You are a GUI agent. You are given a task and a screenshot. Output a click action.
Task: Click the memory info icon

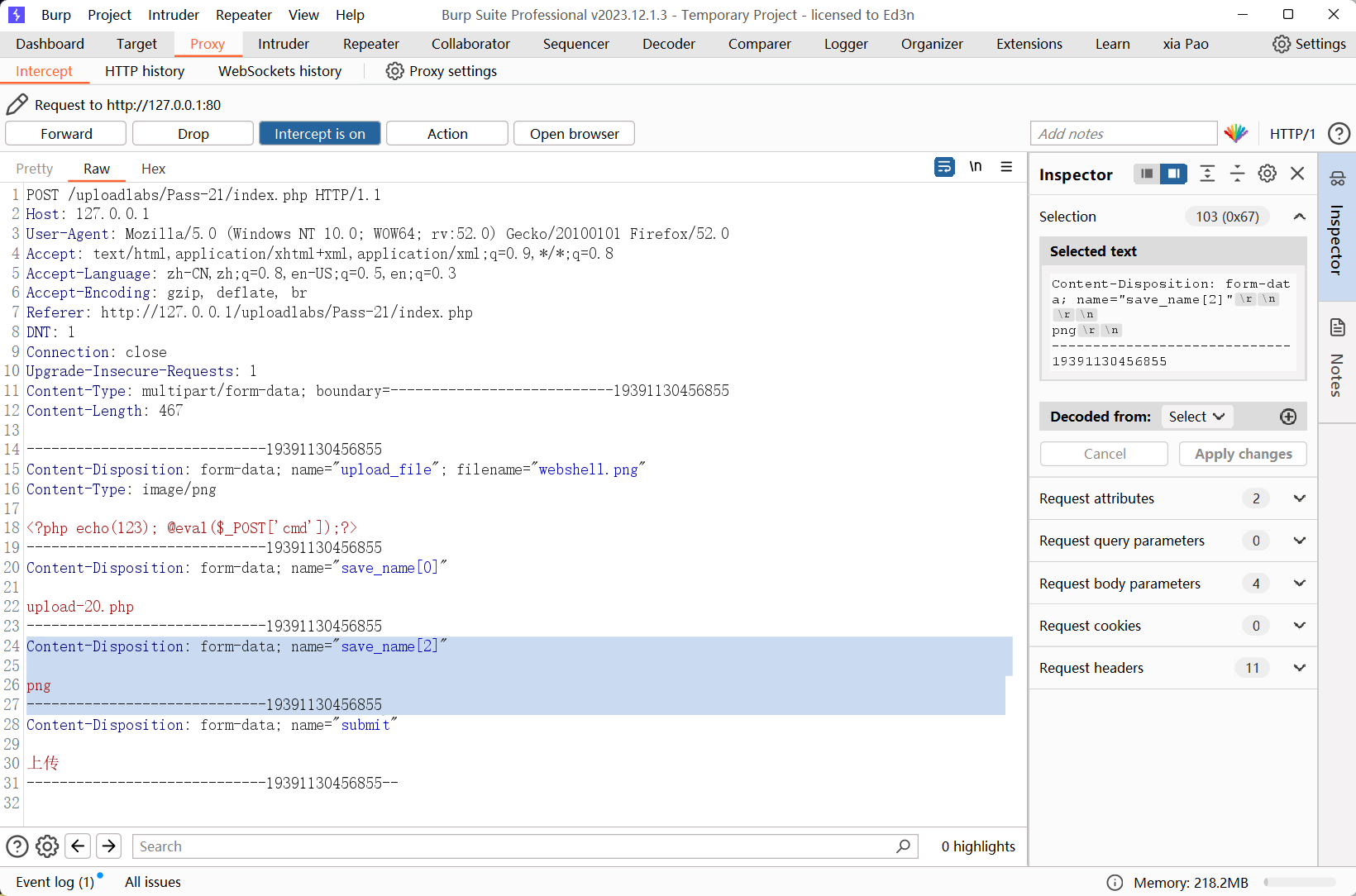(1115, 883)
